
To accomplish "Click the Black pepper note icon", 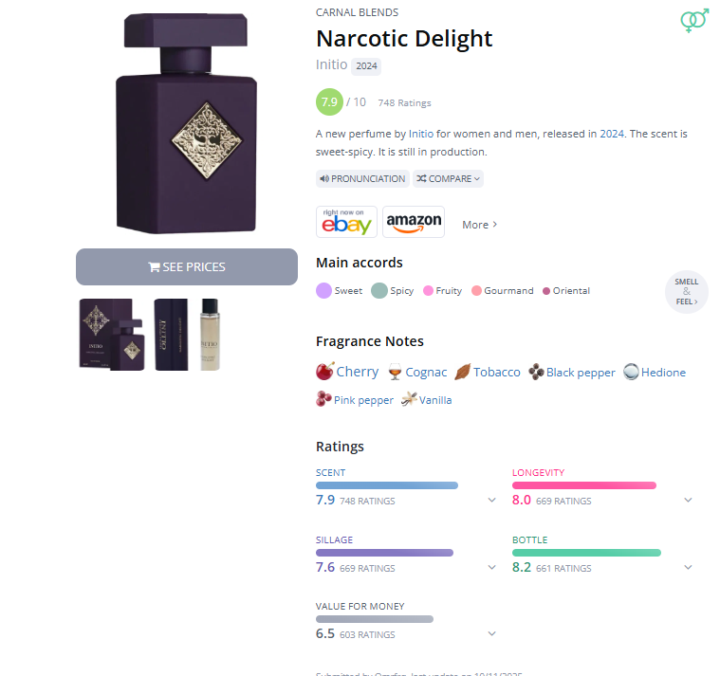I will pos(536,372).
